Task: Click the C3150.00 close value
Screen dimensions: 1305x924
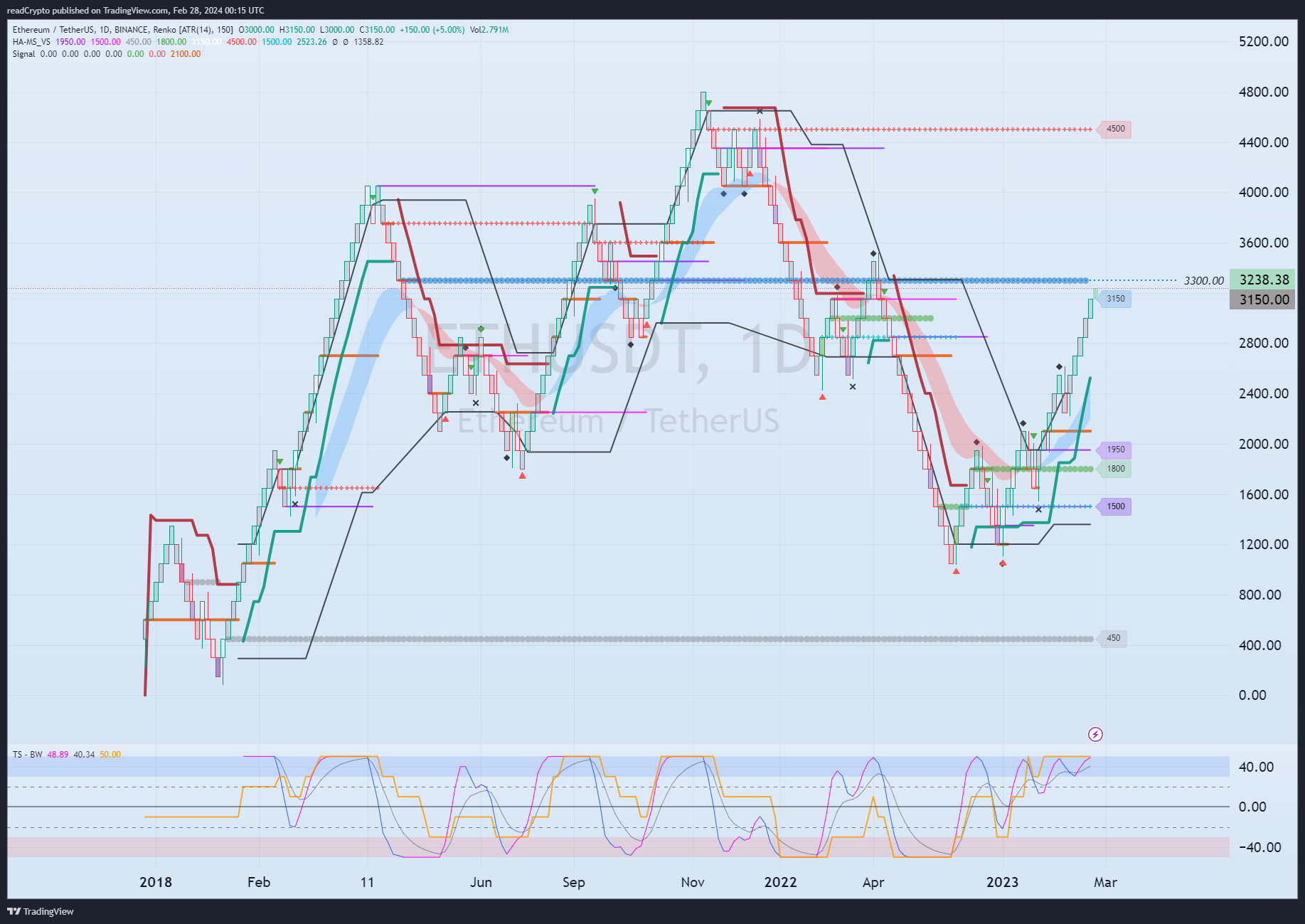Action: [x=377, y=30]
